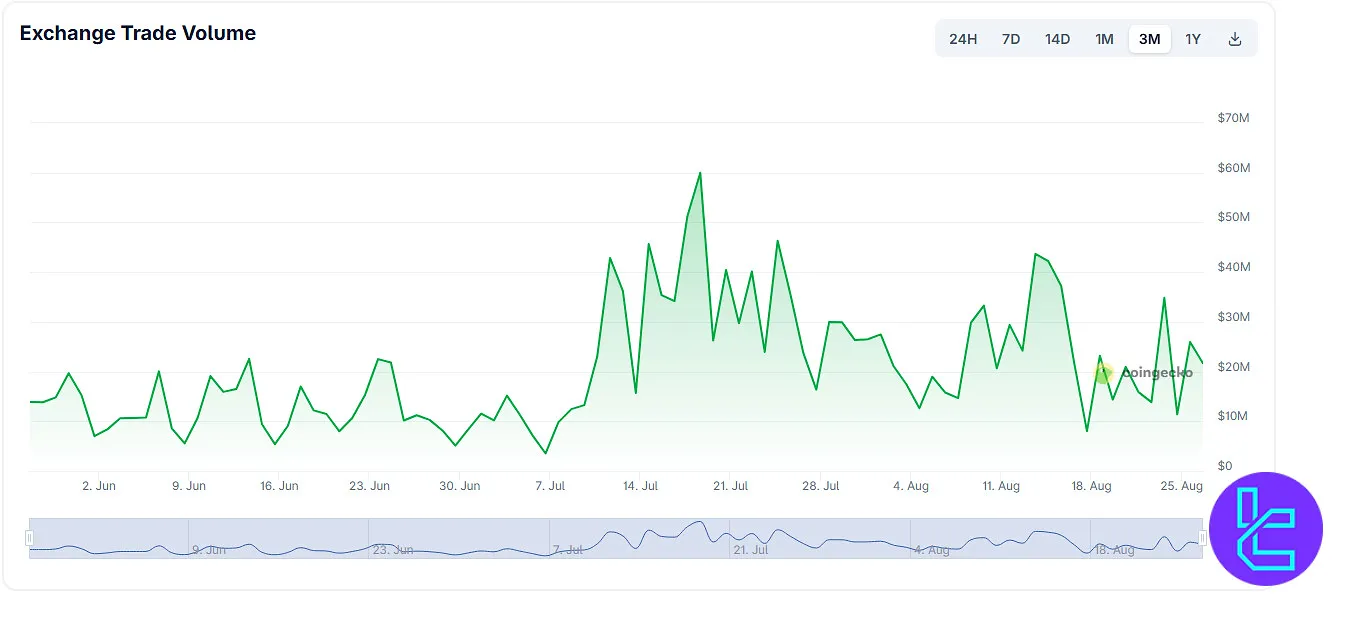The image size is (1358, 621).
Task: Click the $20M axis label
Action: [x=1233, y=367]
